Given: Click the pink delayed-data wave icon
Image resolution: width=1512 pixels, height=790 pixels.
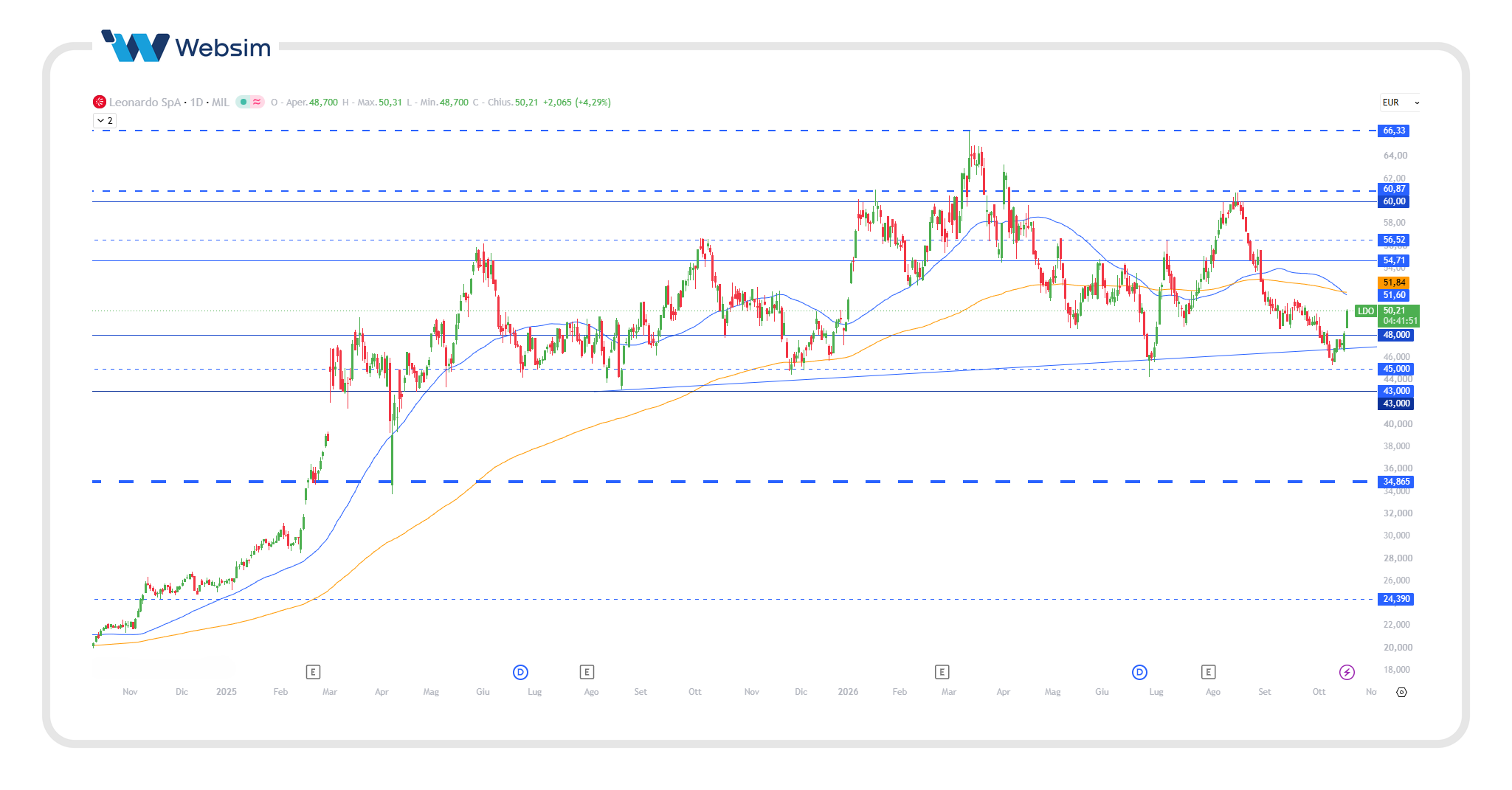Looking at the screenshot, I should 257,102.
